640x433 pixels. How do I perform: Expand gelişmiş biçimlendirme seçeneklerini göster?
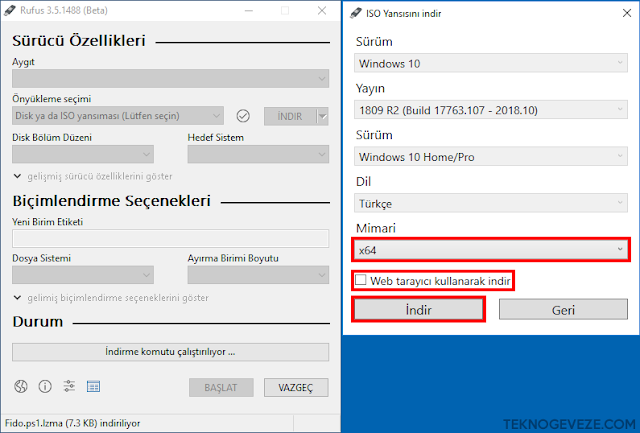[111, 298]
